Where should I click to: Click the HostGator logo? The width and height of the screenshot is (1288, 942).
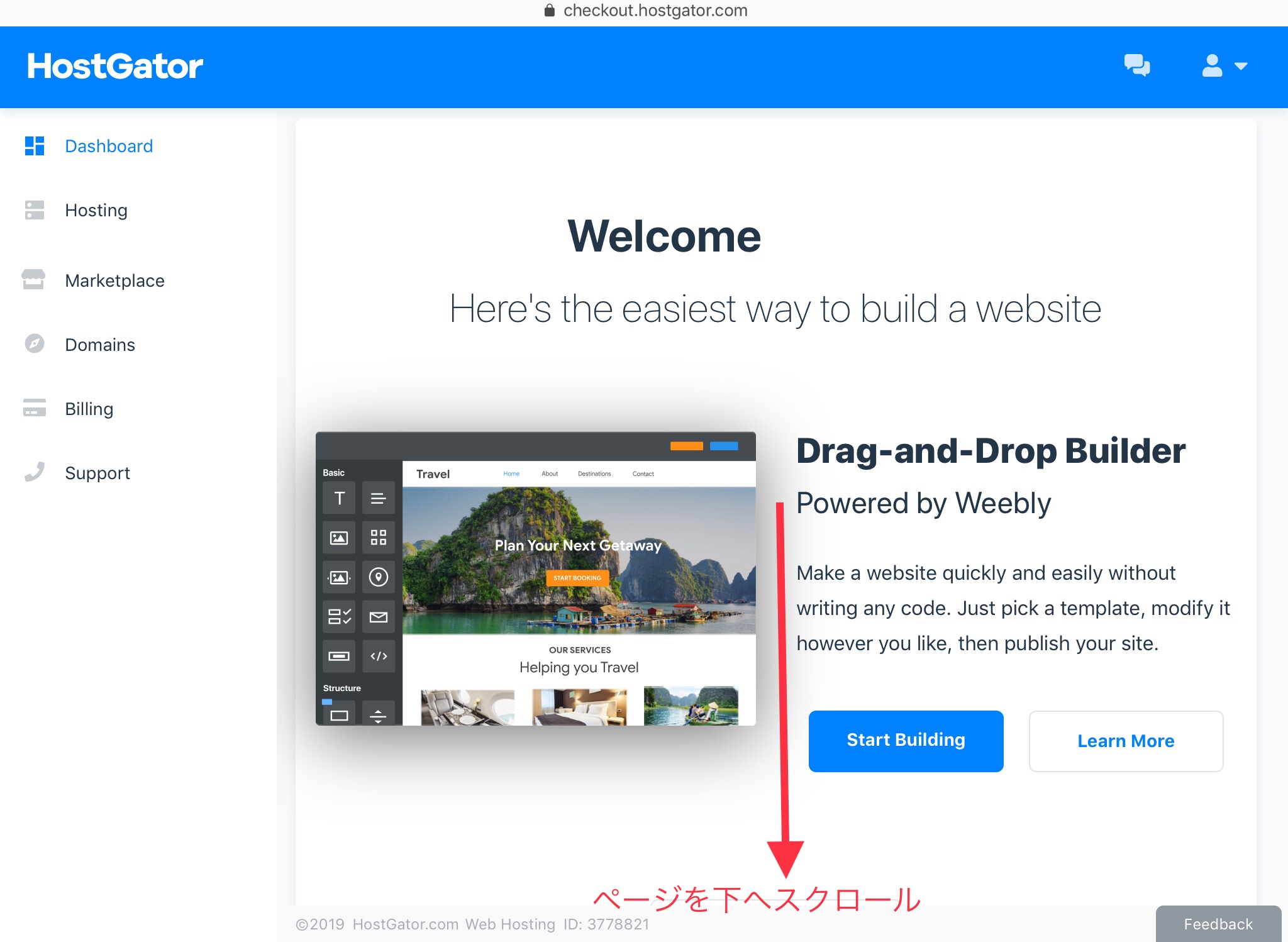click(x=115, y=66)
